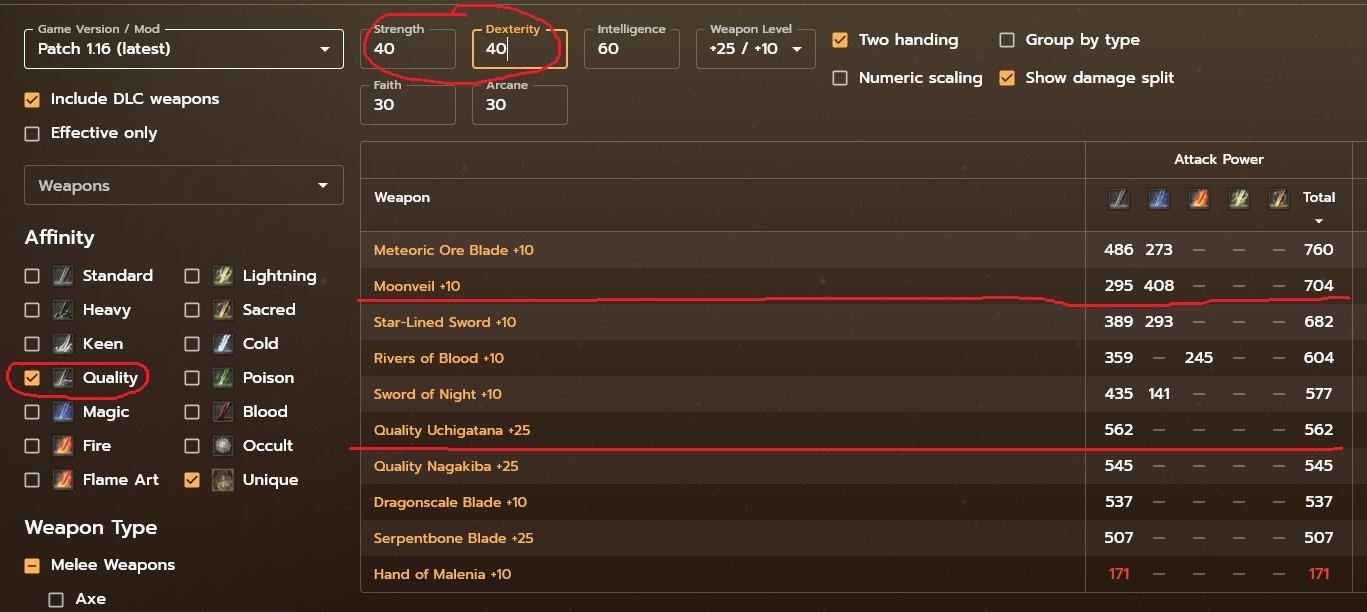Click the Standard affinity icon
This screenshot has height=612, width=1367.
[x=63, y=276]
